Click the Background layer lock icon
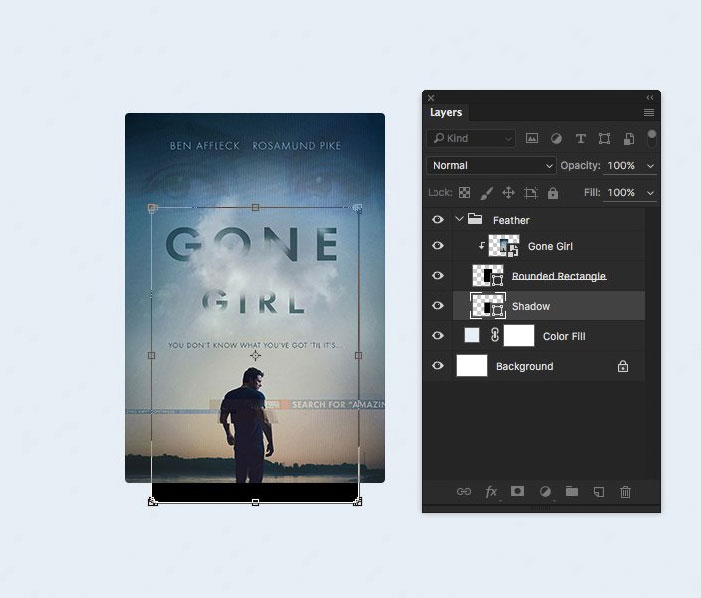Image resolution: width=701 pixels, height=598 pixels. pos(623,366)
